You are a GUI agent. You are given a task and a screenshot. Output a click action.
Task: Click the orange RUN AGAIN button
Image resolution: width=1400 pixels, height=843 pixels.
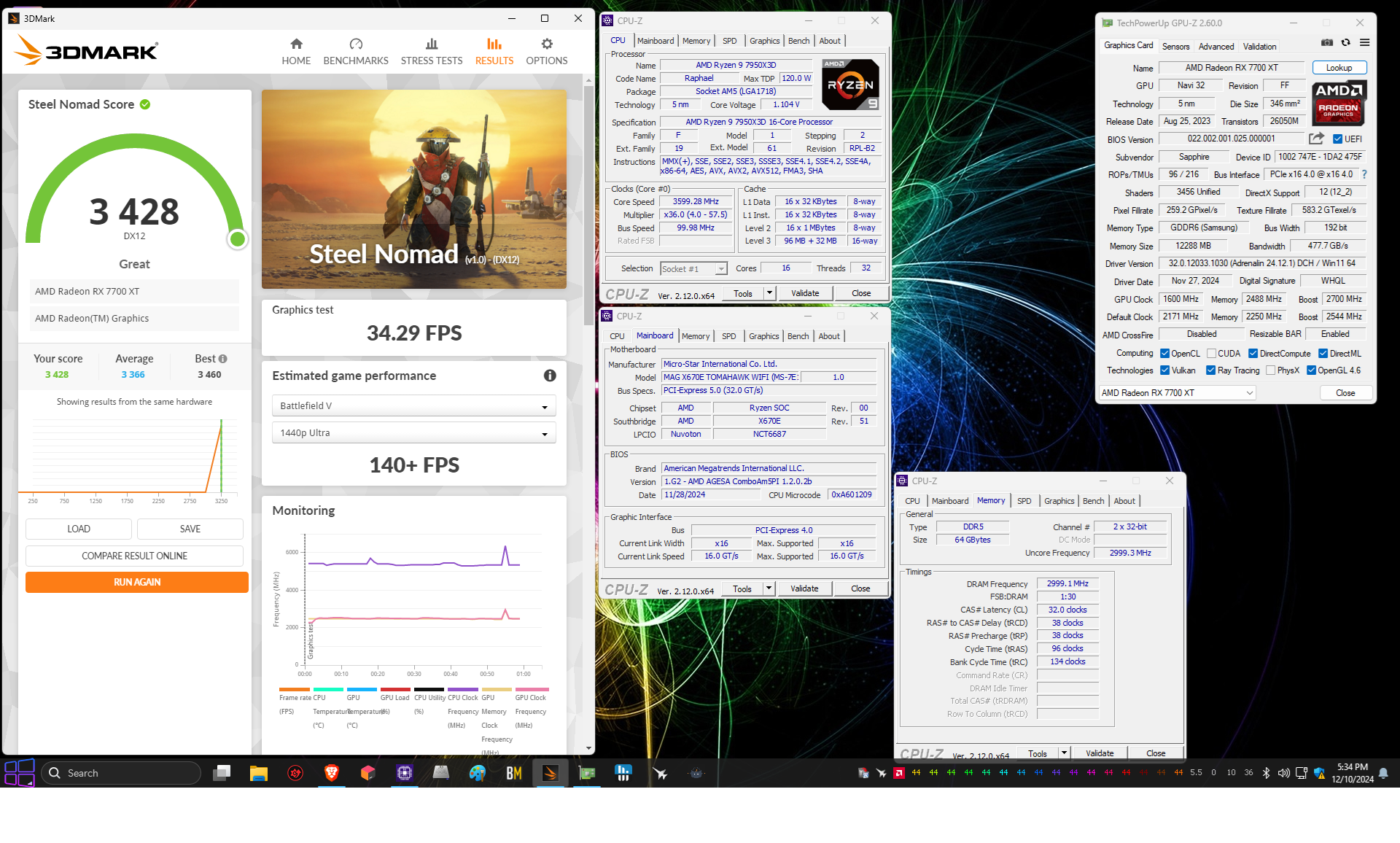(x=137, y=582)
